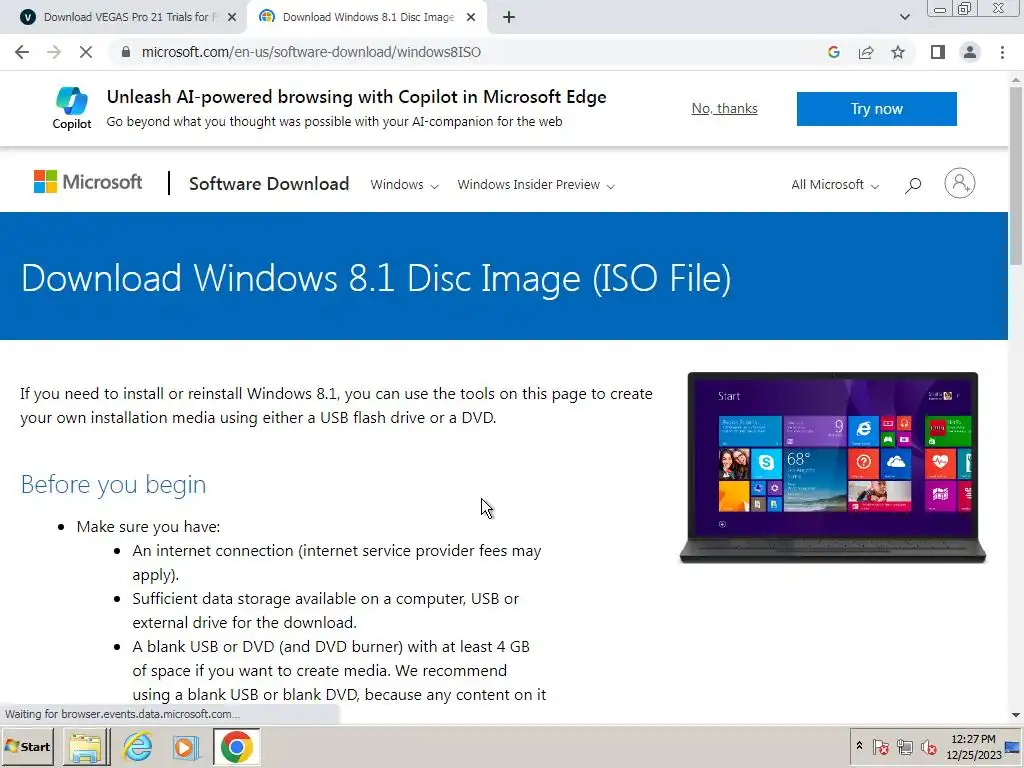
Task: Show hidden system tray icons arrow
Action: [859, 746]
